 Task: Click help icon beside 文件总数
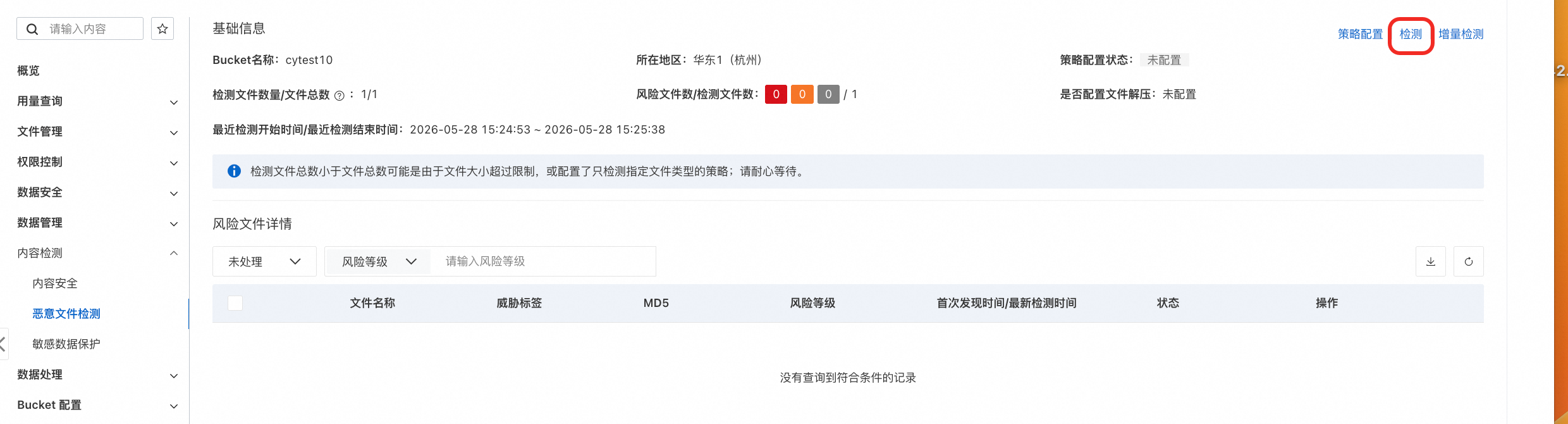[340, 96]
